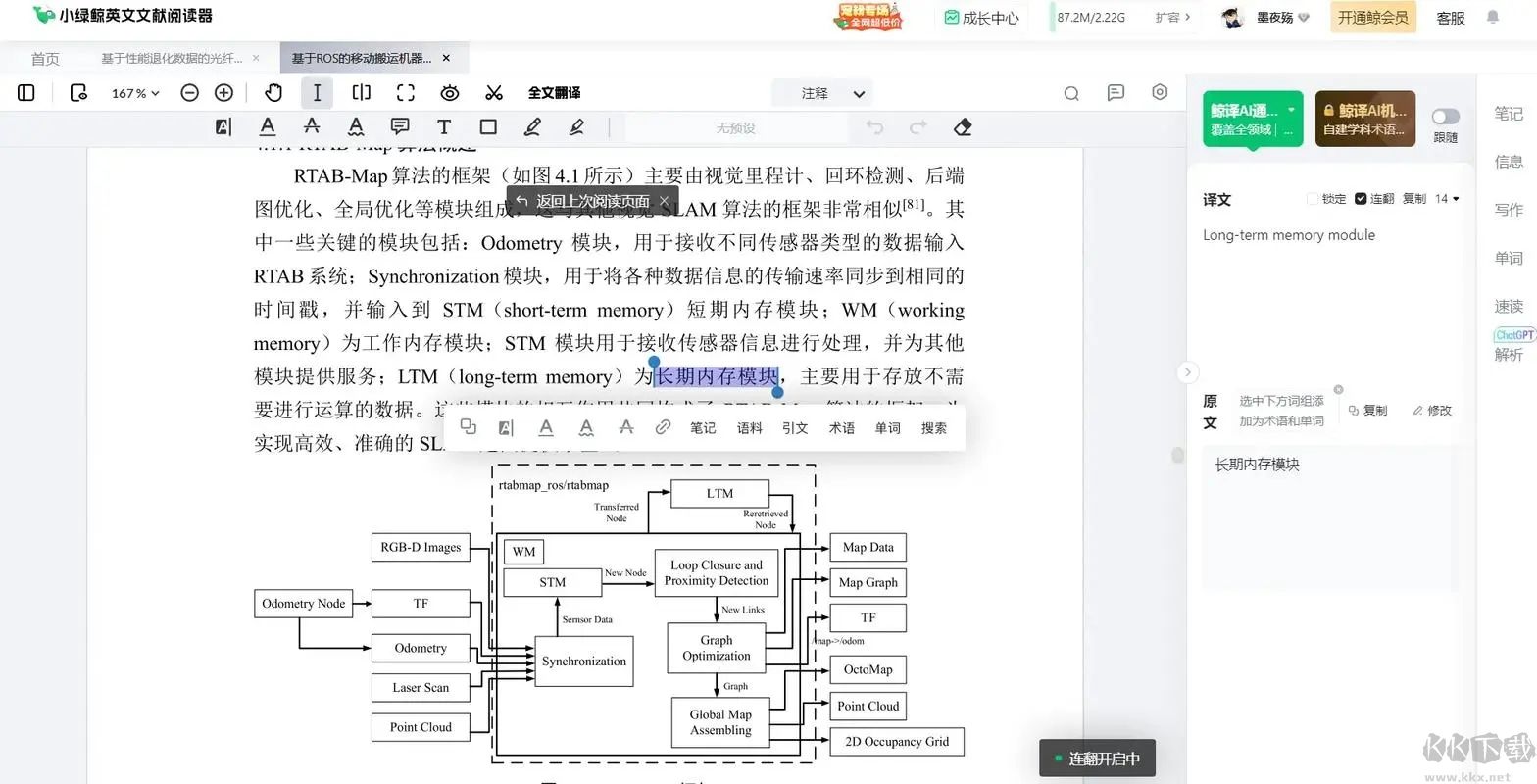
Task: Open the 167% zoom level dropdown
Action: click(x=135, y=93)
